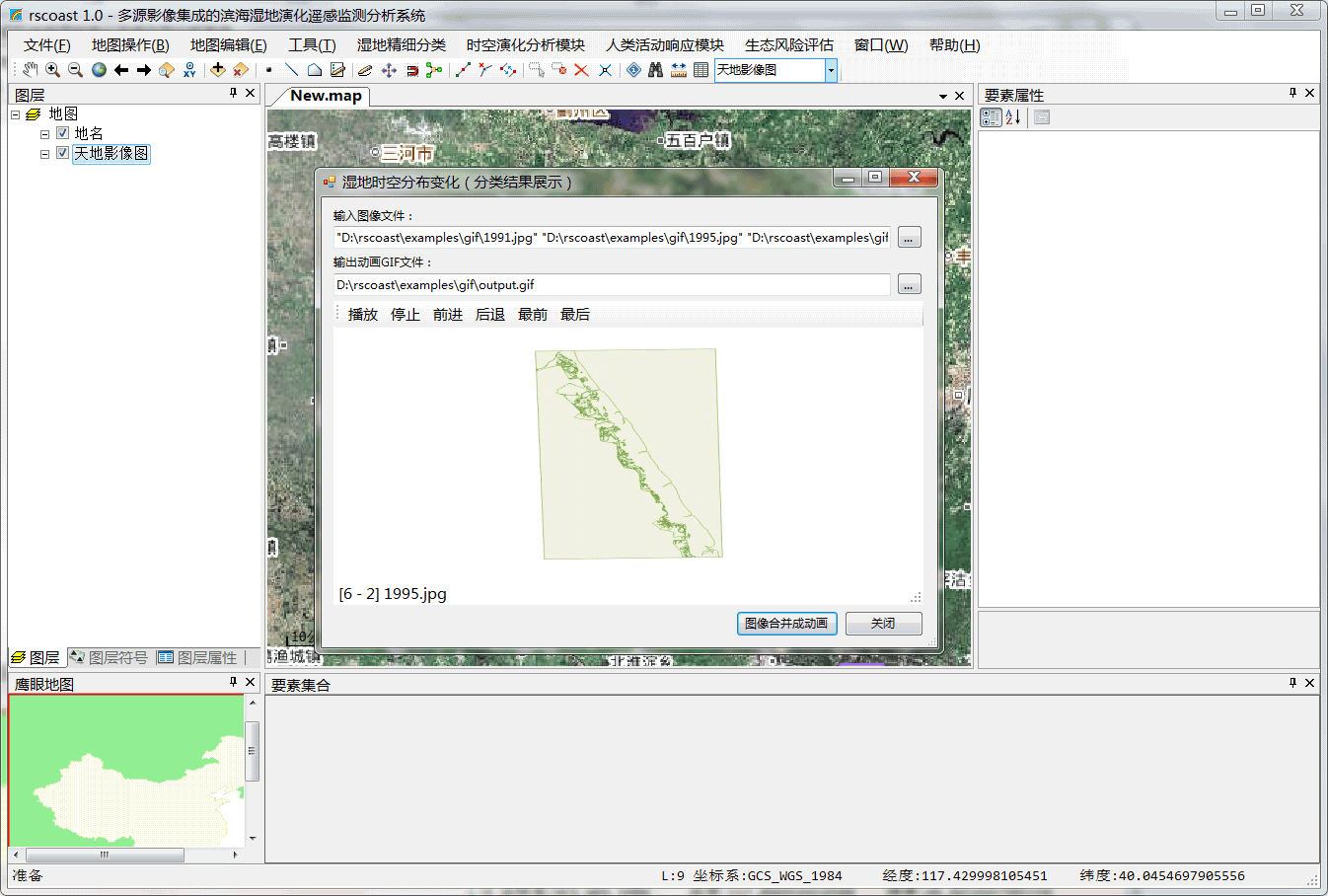Open the 天地影像图 layer dropdown
Screen dimensions: 1328x896
tap(831, 70)
